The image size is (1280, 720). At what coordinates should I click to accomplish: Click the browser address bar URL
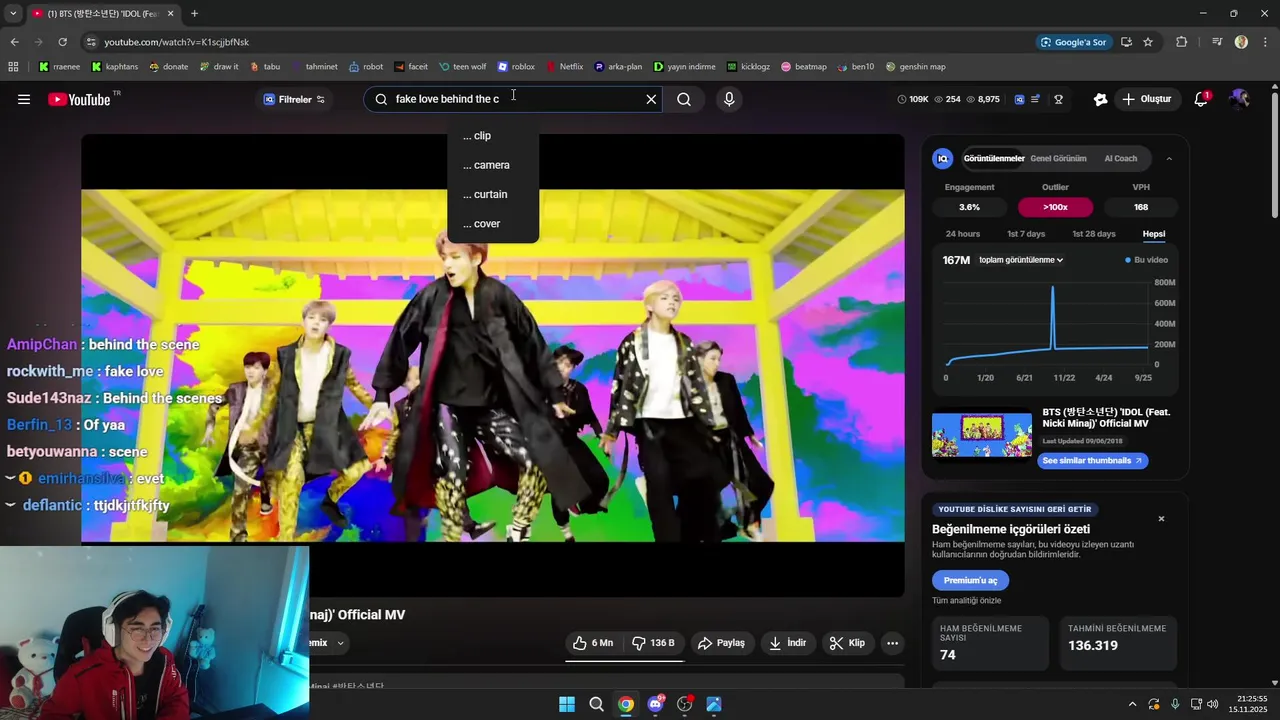coord(176,42)
